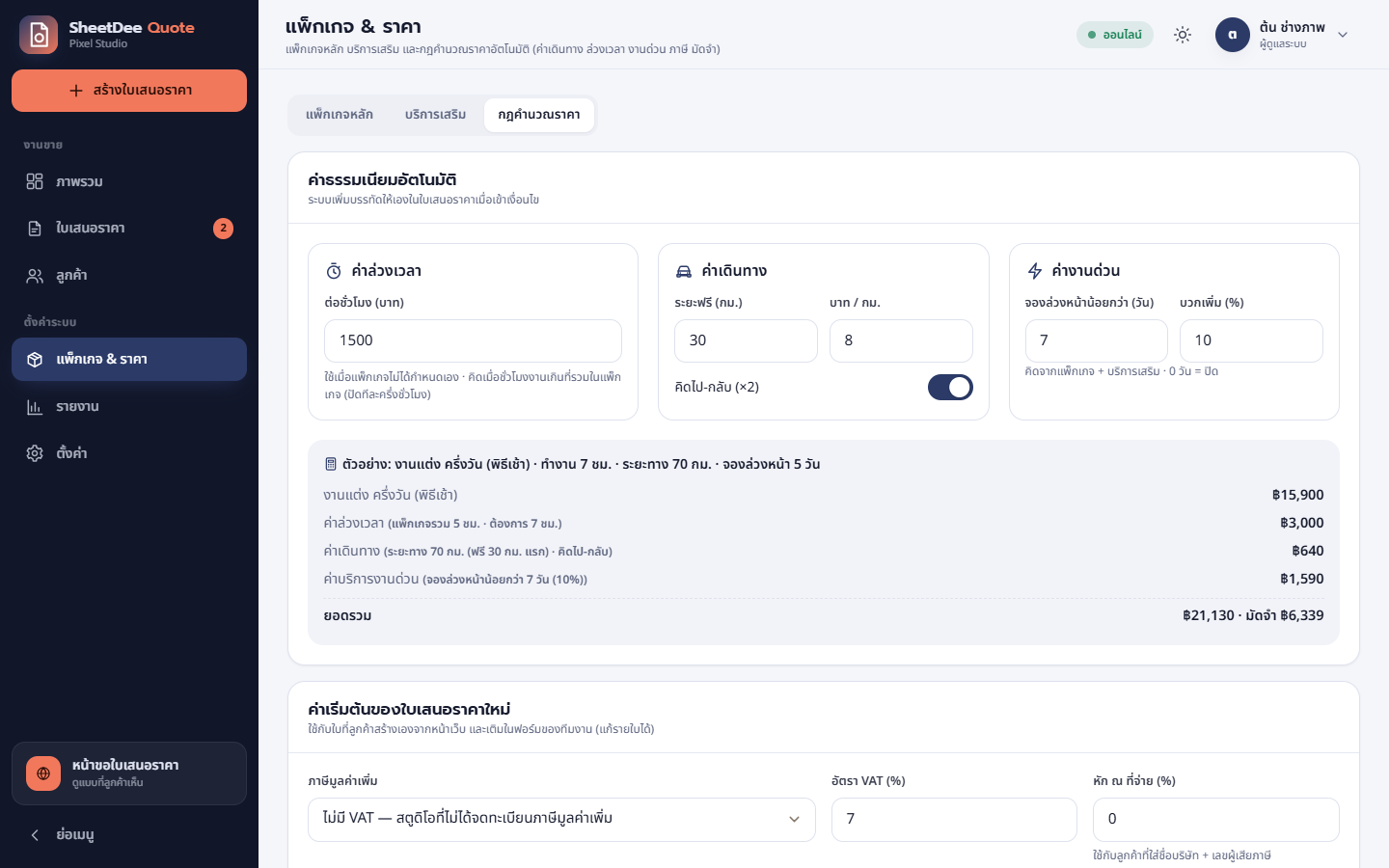The image size is (1389, 868).
Task: Click the ฿3,000 overtime amount
Action: [x=1301, y=523]
